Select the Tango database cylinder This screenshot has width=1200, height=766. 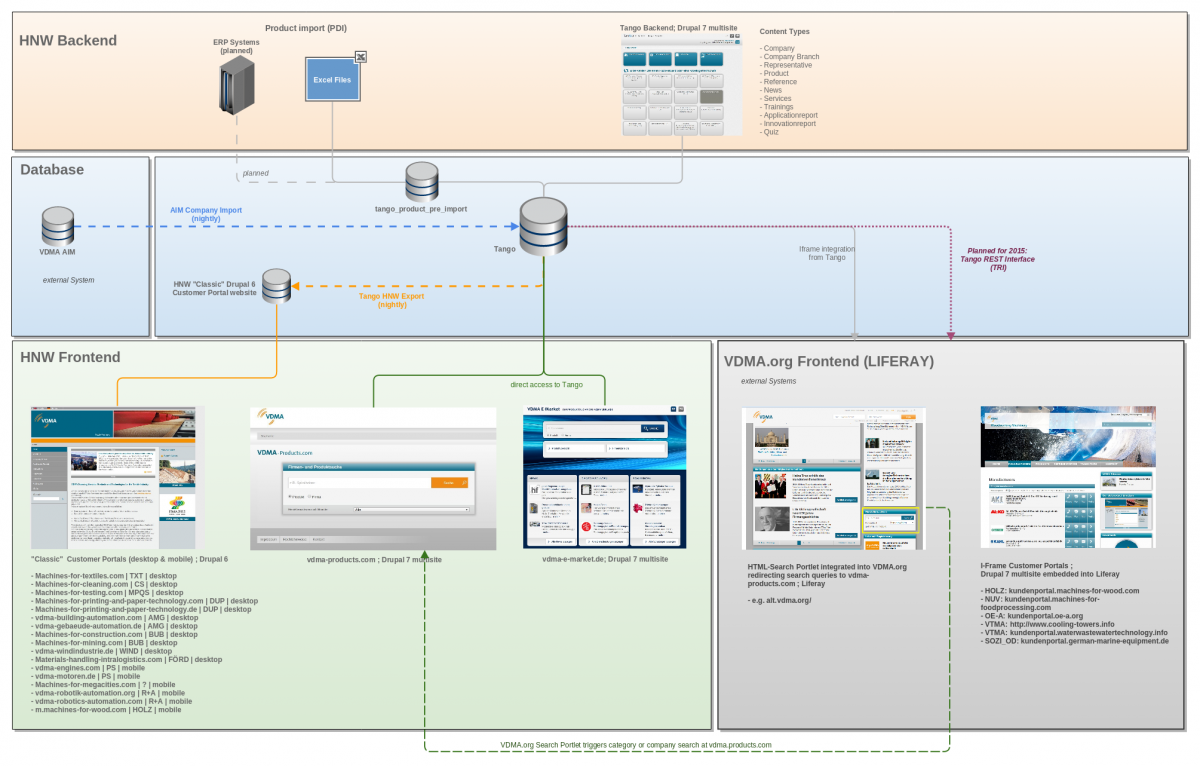544,226
